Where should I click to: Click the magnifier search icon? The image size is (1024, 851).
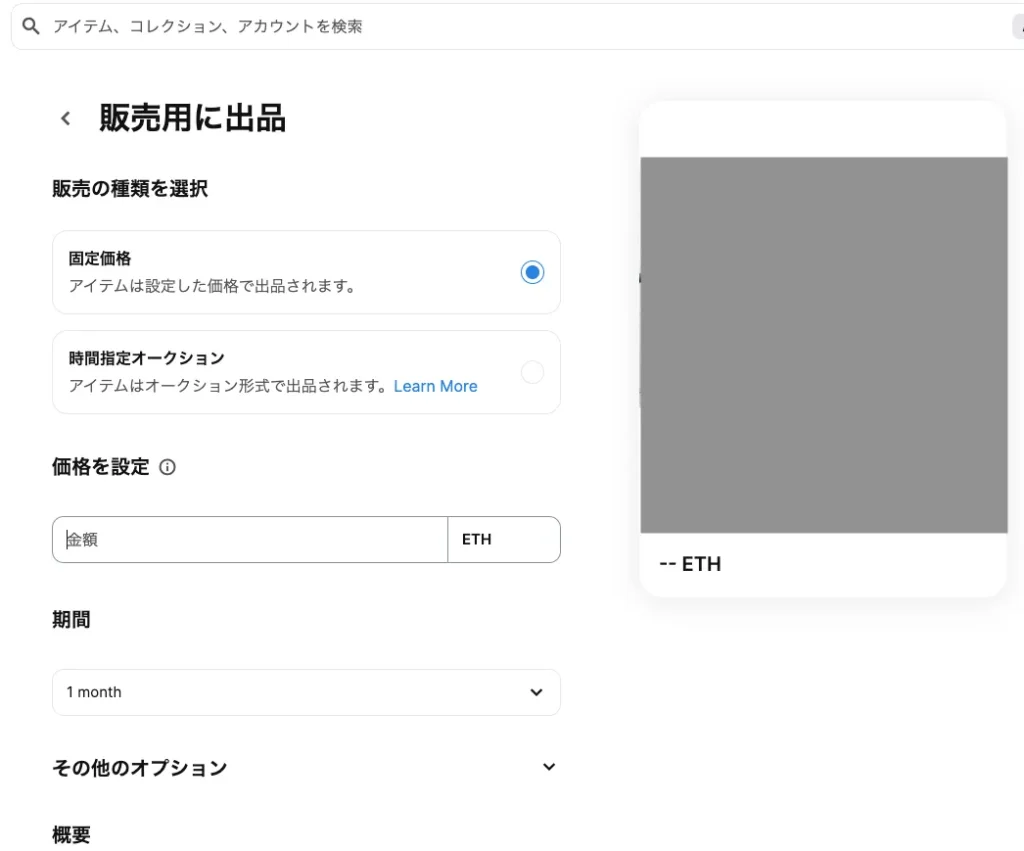31,27
